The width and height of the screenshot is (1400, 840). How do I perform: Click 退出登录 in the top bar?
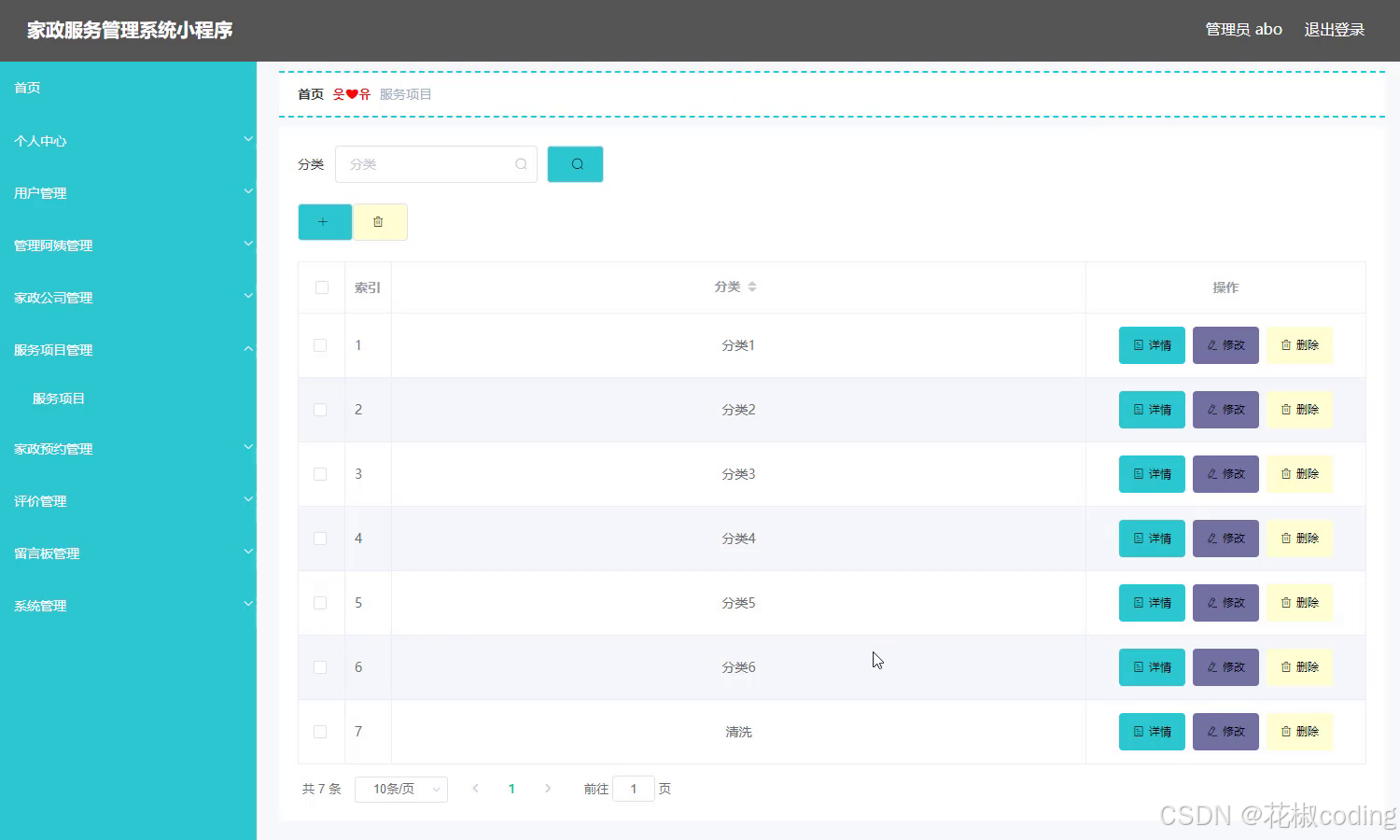(x=1335, y=30)
